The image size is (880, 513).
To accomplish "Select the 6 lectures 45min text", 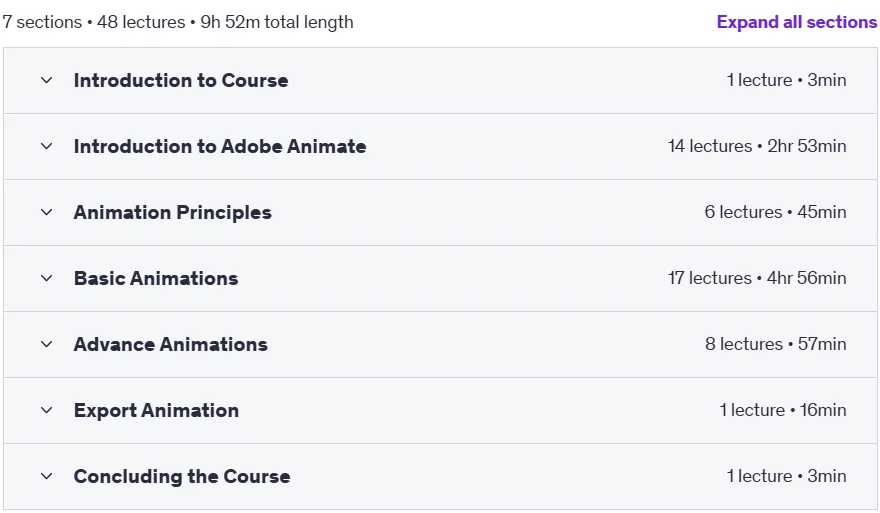I will point(775,212).
